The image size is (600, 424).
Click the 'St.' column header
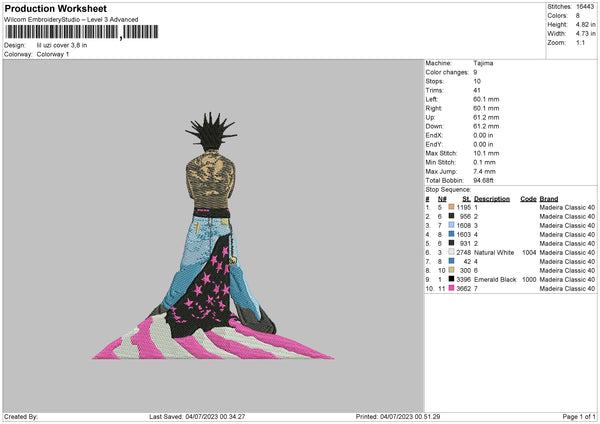466,199
